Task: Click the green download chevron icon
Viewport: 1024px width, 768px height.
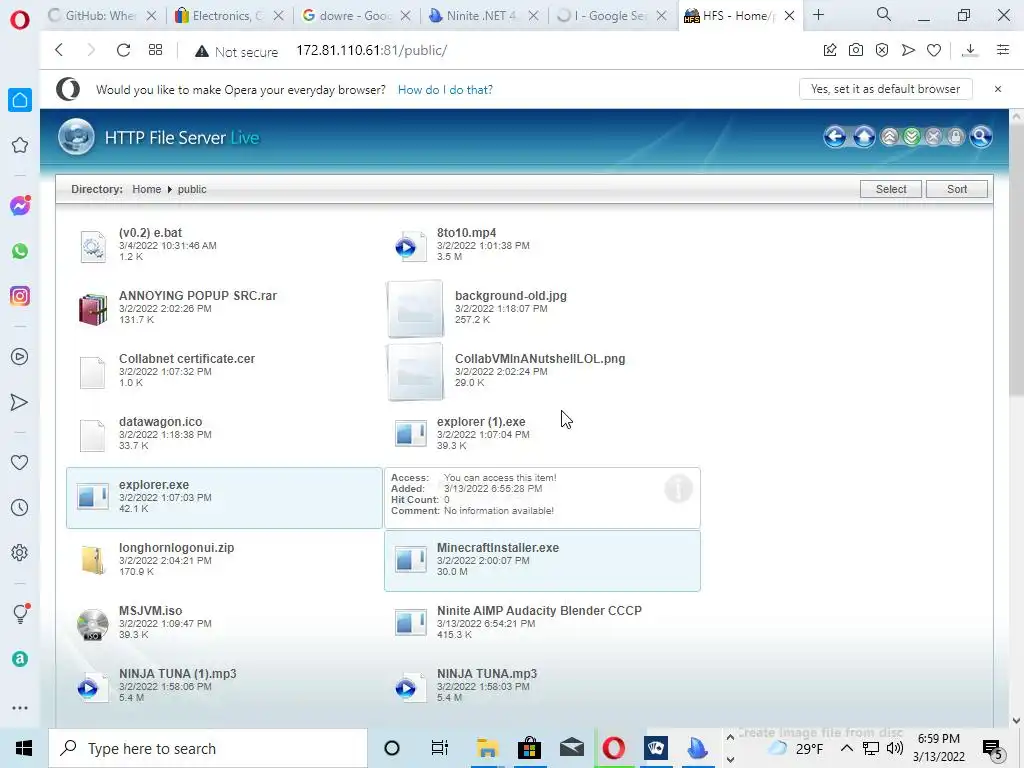Action: coord(912,137)
